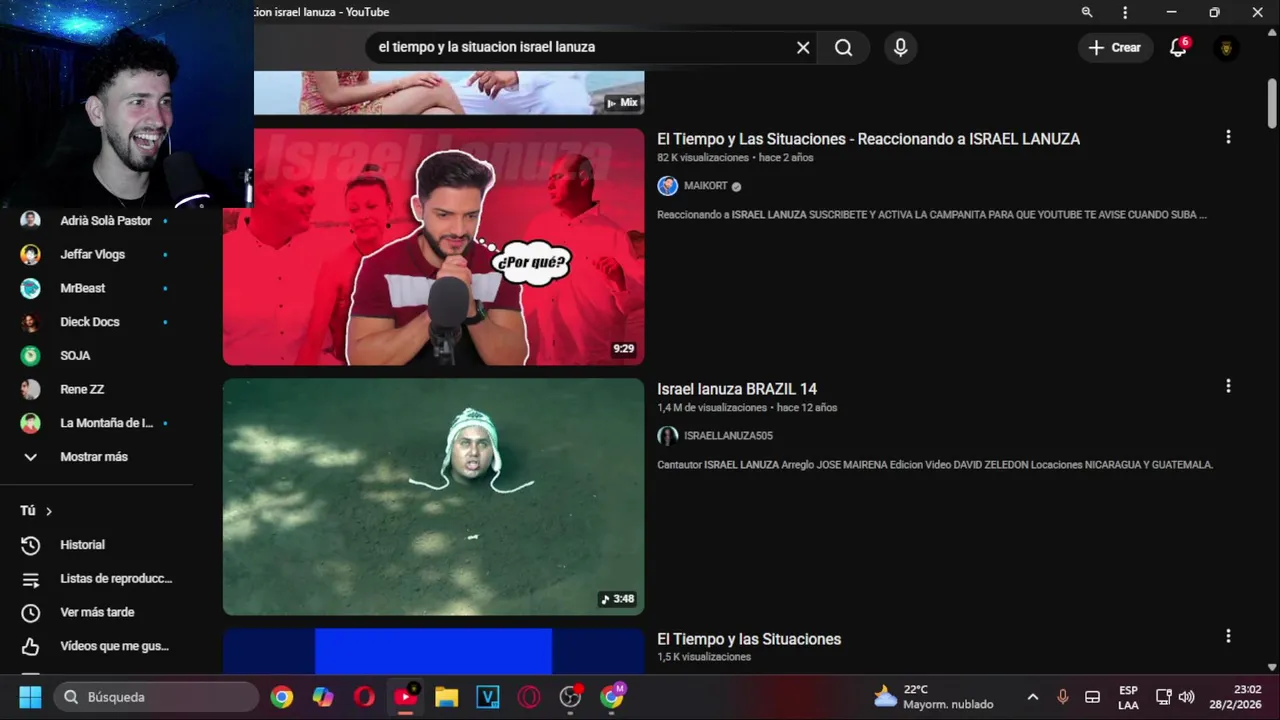
Task: Open File Explorer folder in taskbar
Action: [447, 697]
